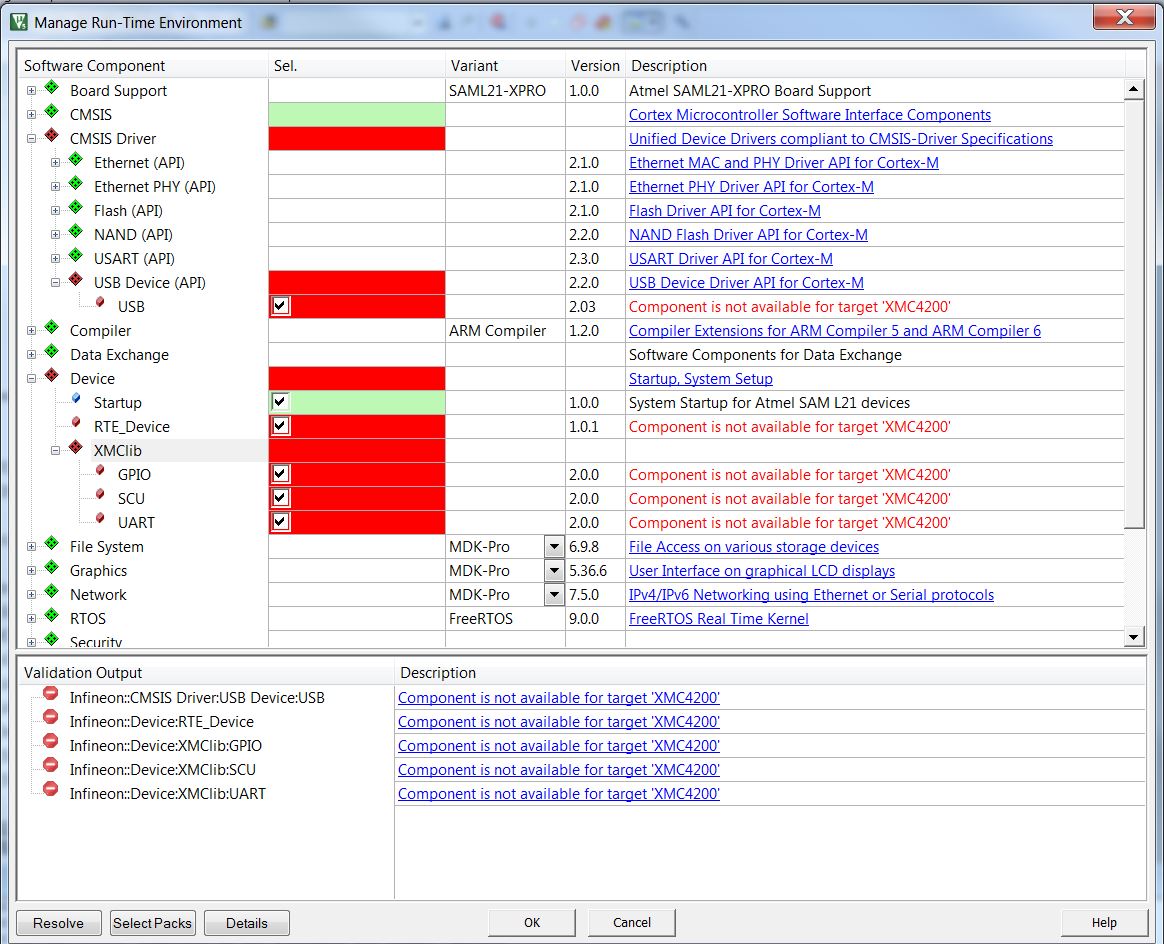Click the red RTE_Device component icon
1164x944 pixels.
click(x=76, y=425)
